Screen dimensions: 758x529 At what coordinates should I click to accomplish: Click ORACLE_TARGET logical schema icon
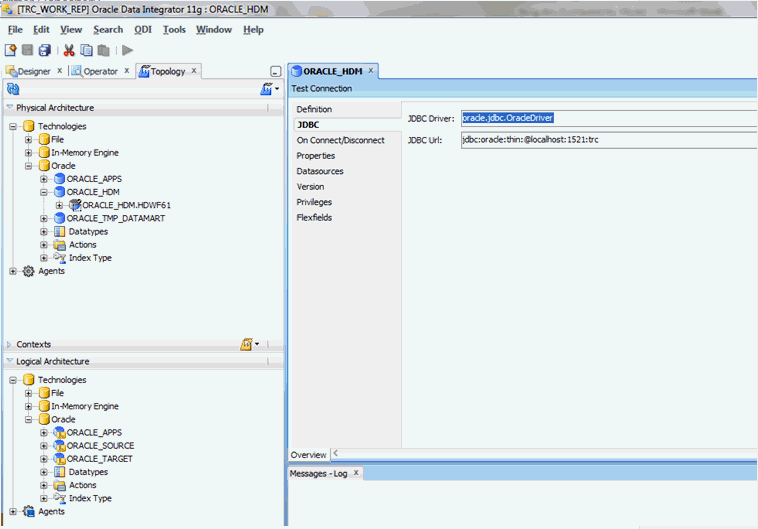(x=59, y=458)
